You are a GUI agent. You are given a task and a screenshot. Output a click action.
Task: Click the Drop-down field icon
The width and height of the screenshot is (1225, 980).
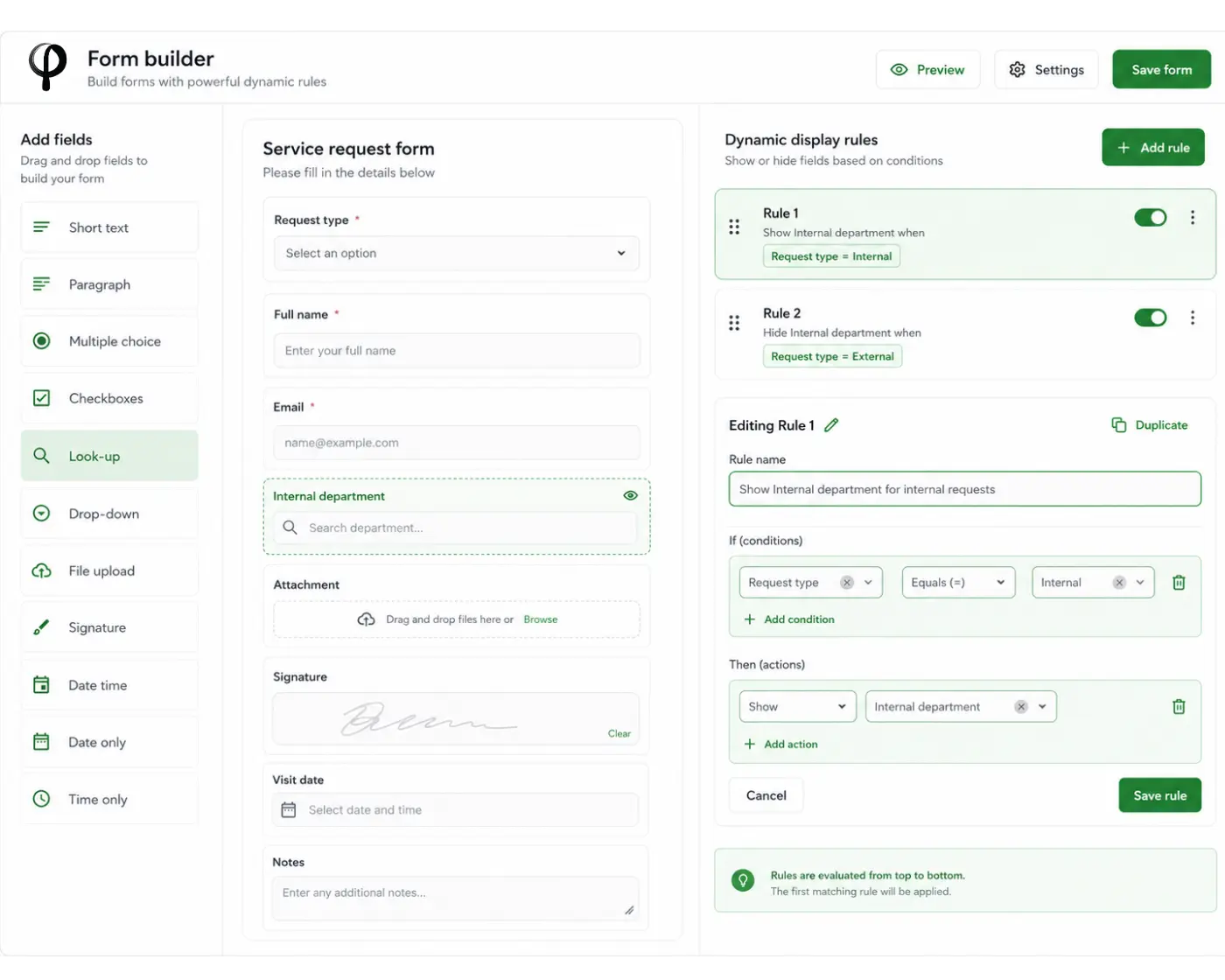pyautogui.click(x=41, y=514)
